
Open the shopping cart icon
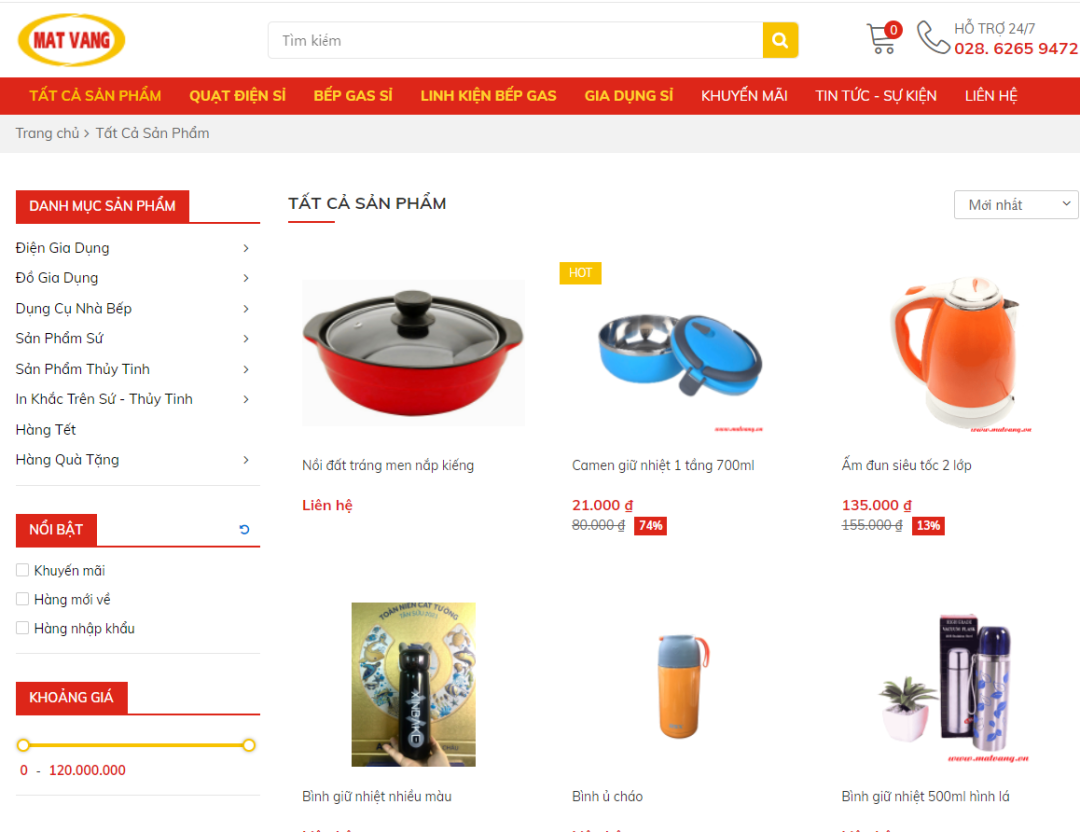[x=882, y=39]
